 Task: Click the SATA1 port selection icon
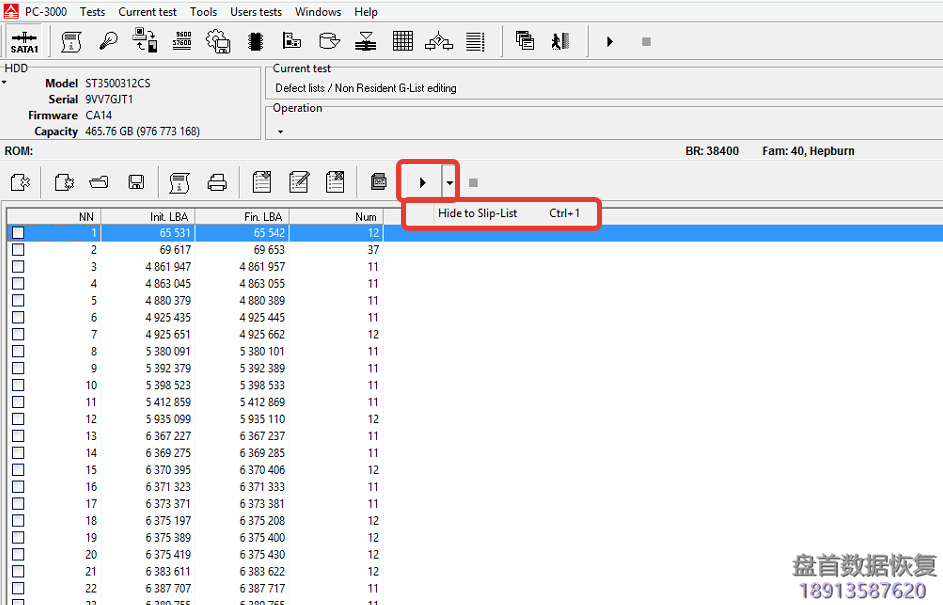click(24, 42)
